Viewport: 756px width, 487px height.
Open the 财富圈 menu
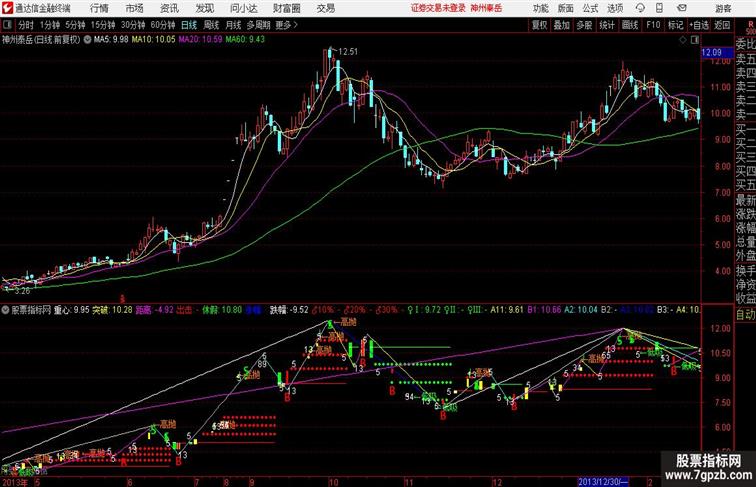coord(286,8)
